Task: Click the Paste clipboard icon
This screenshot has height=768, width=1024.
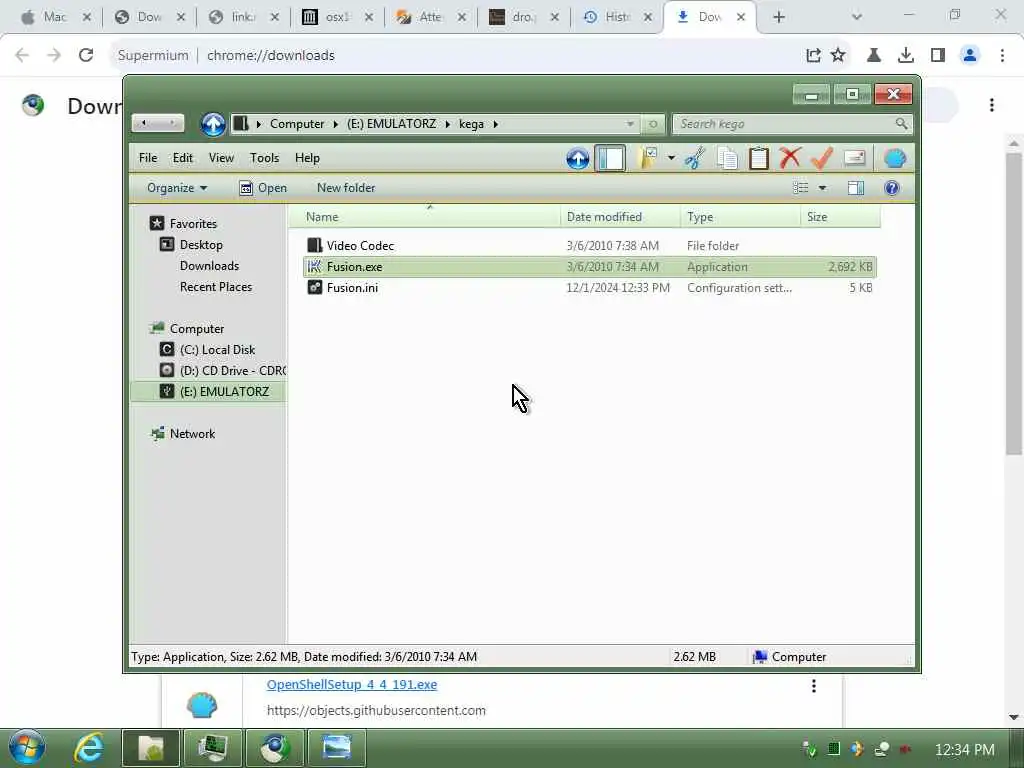Action: (x=758, y=158)
